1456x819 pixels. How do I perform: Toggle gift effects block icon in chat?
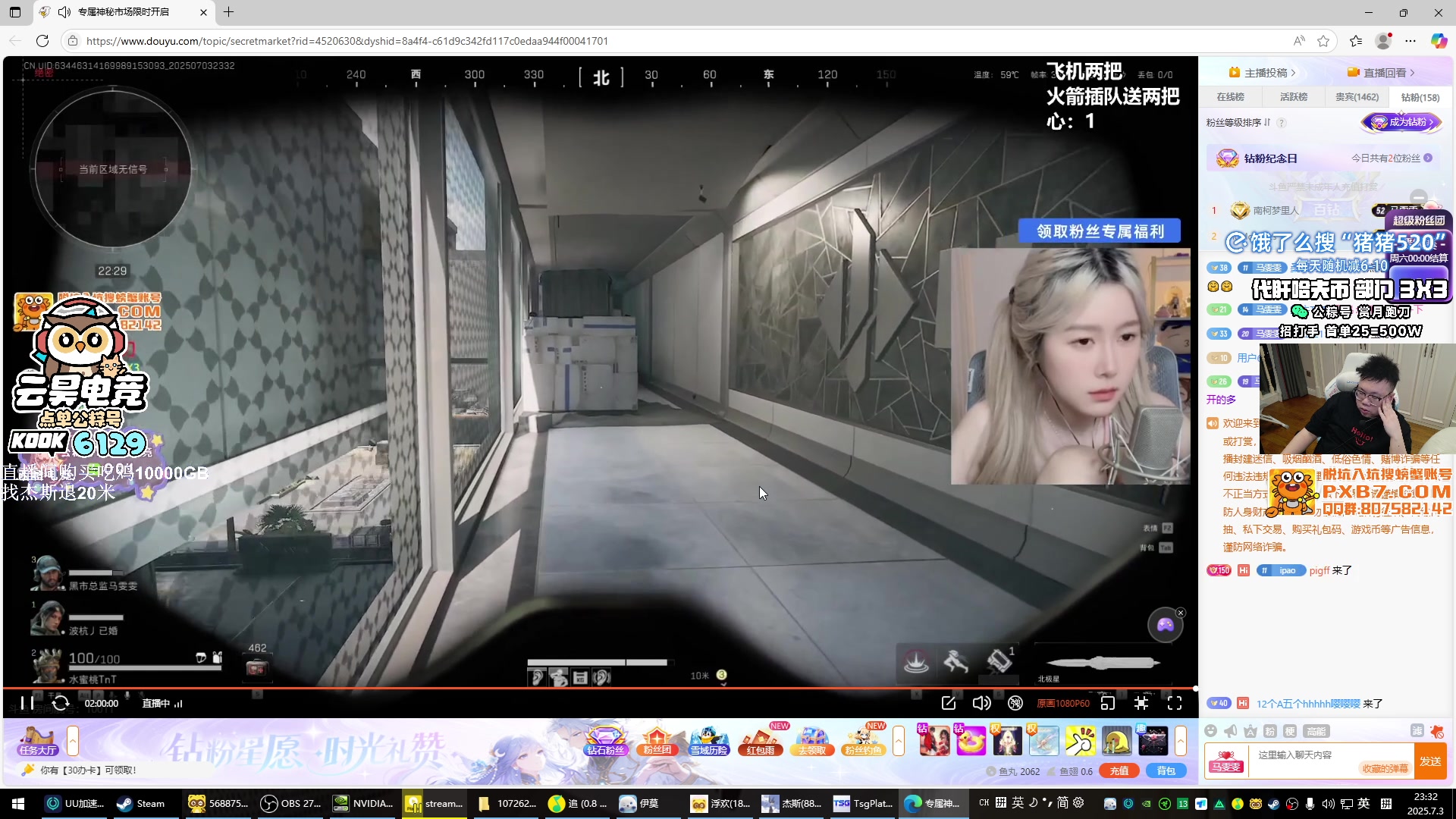[x=1436, y=731]
